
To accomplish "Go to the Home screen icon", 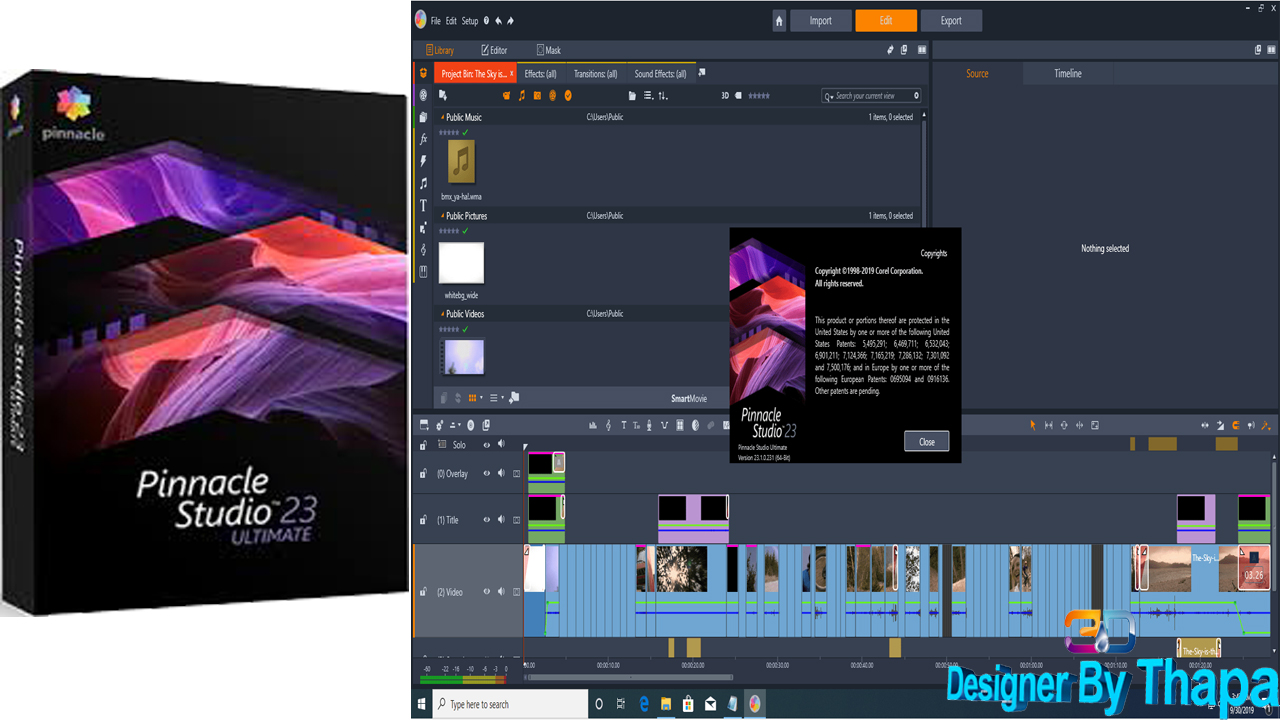I will tap(779, 21).
